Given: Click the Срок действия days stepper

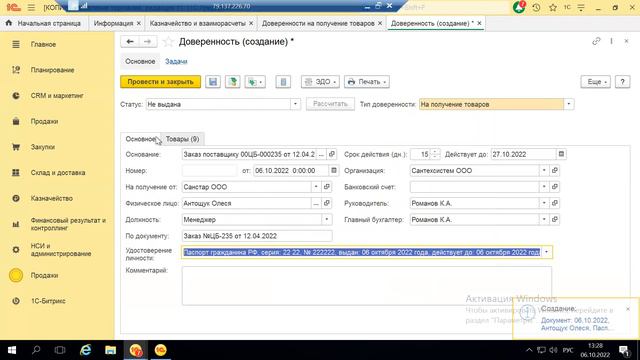Looking at the screenshot, I should click(436, 154).
